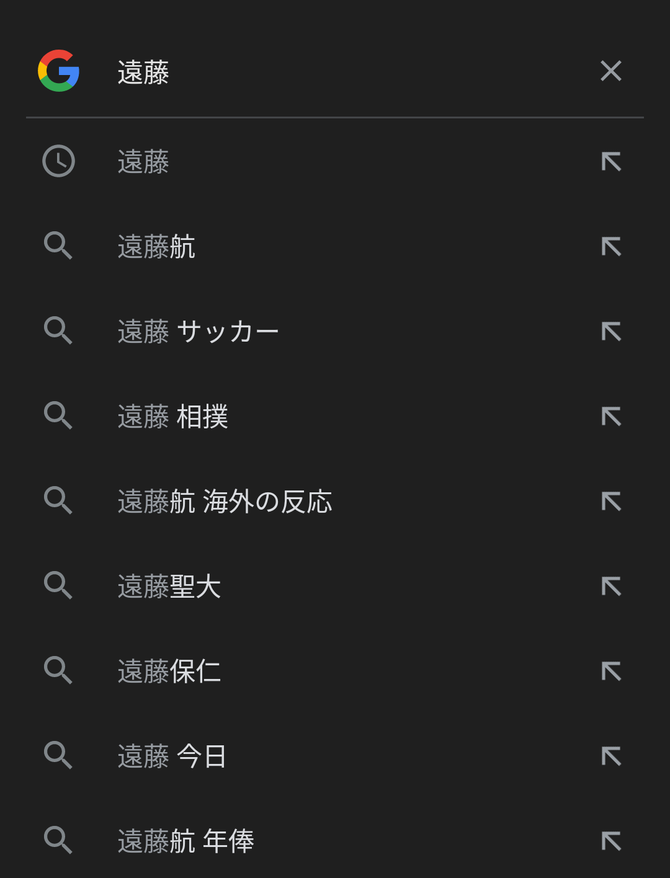Click the clock history icon beside 遠藤

(58, 162)
